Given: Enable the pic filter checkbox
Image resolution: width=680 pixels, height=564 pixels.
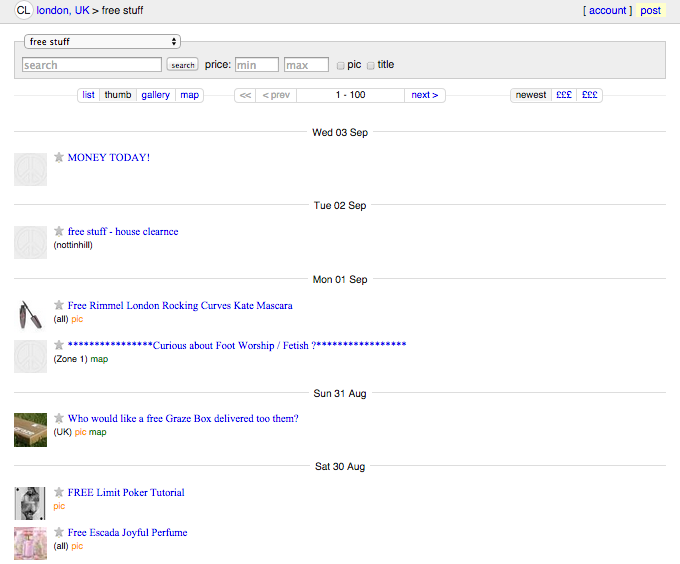Looking at the screenshot, I should click(x=341, y=65).
